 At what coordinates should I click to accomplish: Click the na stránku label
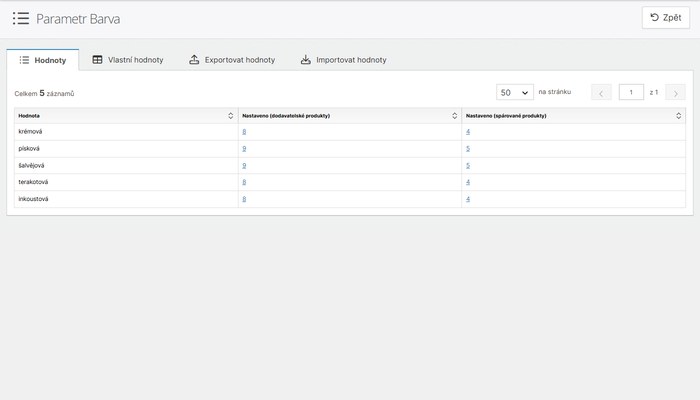tap(555, 92)
